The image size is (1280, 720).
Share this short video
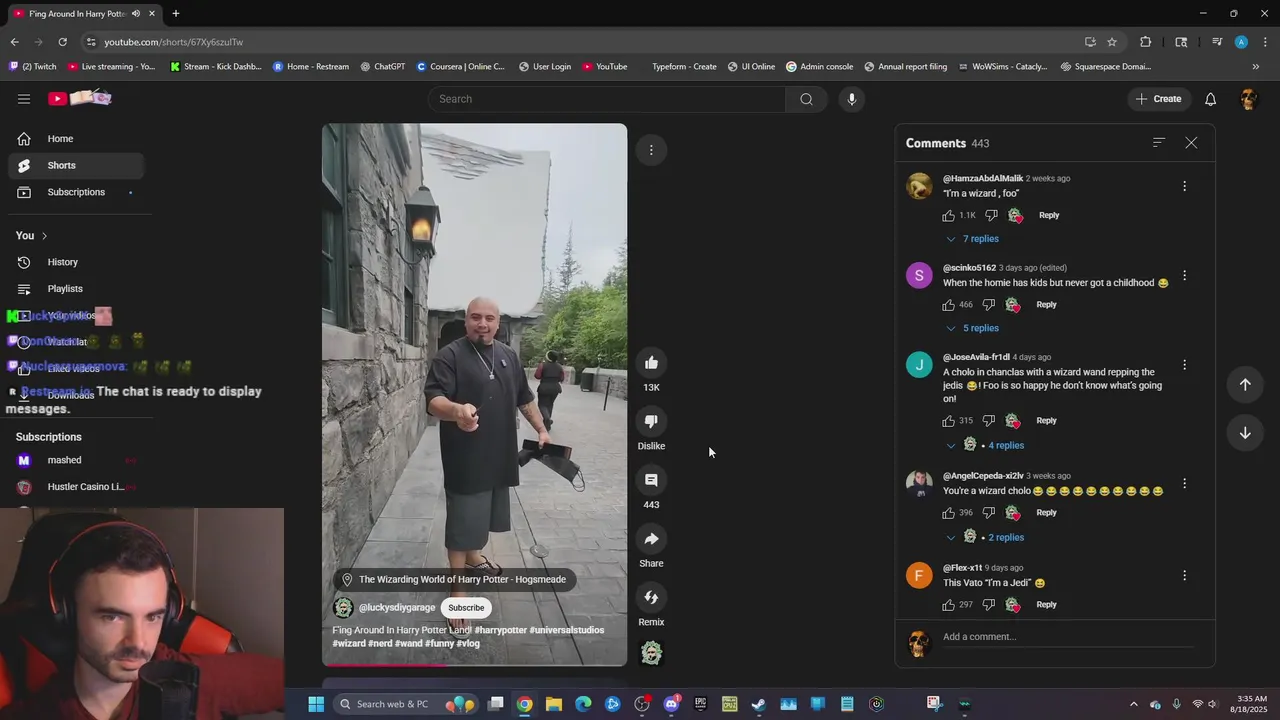tap(651, 539)
